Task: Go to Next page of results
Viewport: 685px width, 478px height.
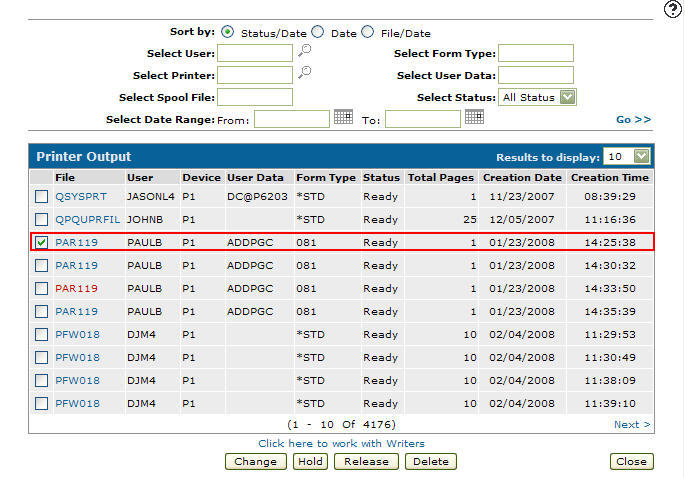Action: [x=632, y=425]
